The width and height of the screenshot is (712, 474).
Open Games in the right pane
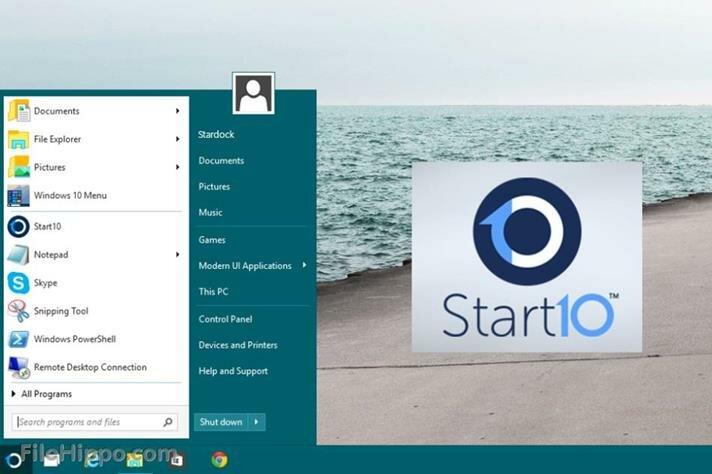pos(212,240)
